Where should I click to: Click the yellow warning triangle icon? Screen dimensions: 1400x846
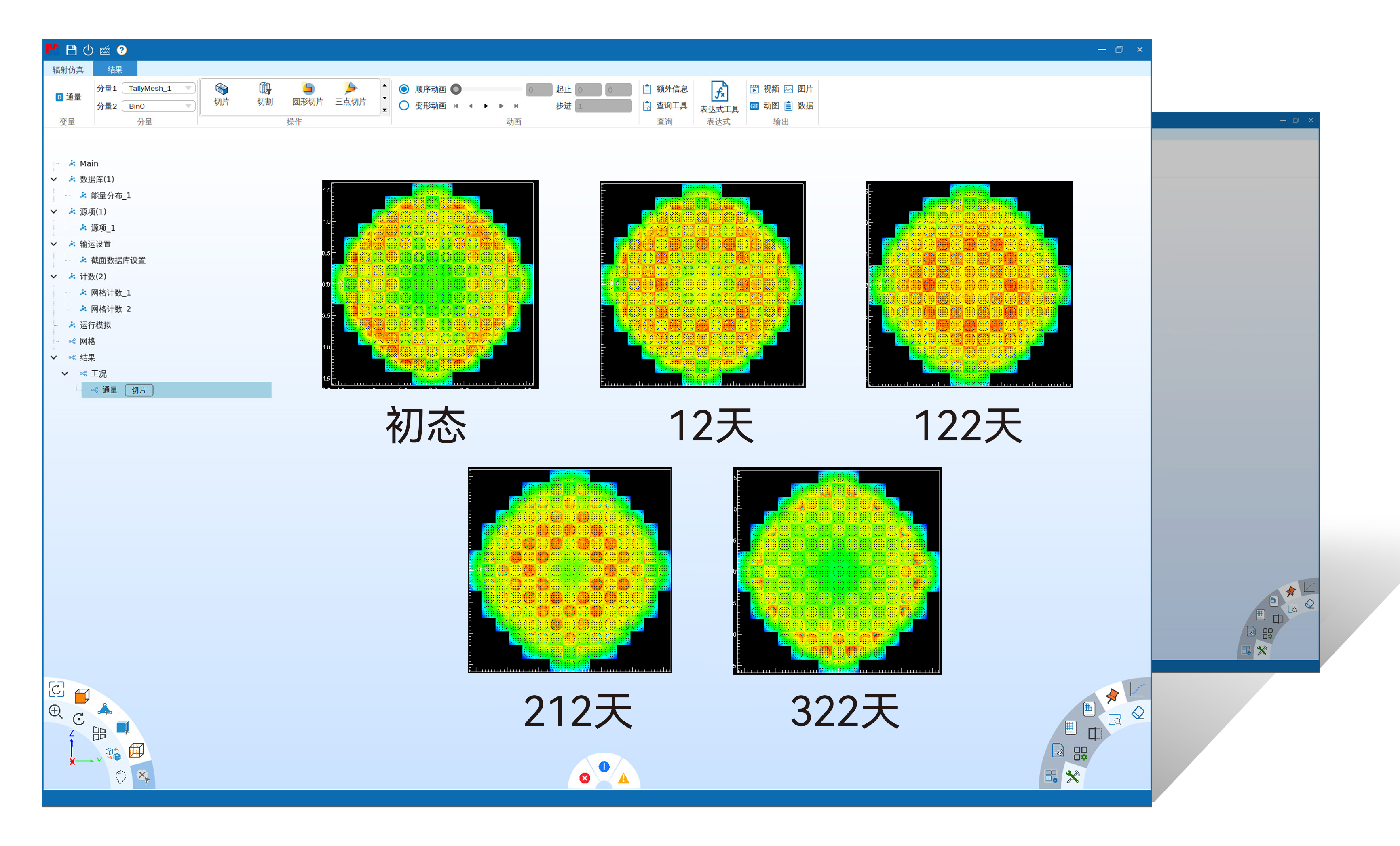pos(623,778)
